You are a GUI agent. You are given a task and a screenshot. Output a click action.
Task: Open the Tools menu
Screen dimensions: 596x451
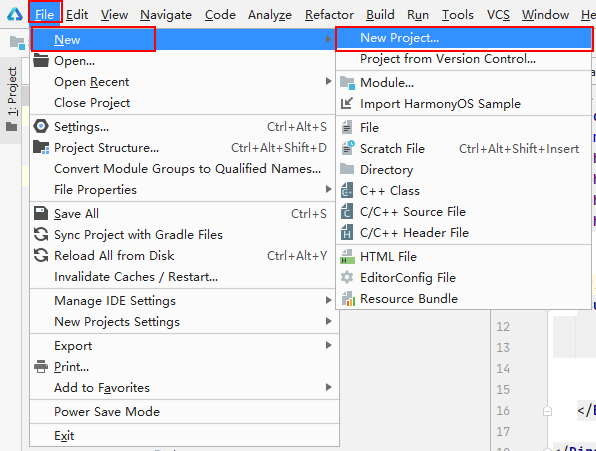click(458, 14)
